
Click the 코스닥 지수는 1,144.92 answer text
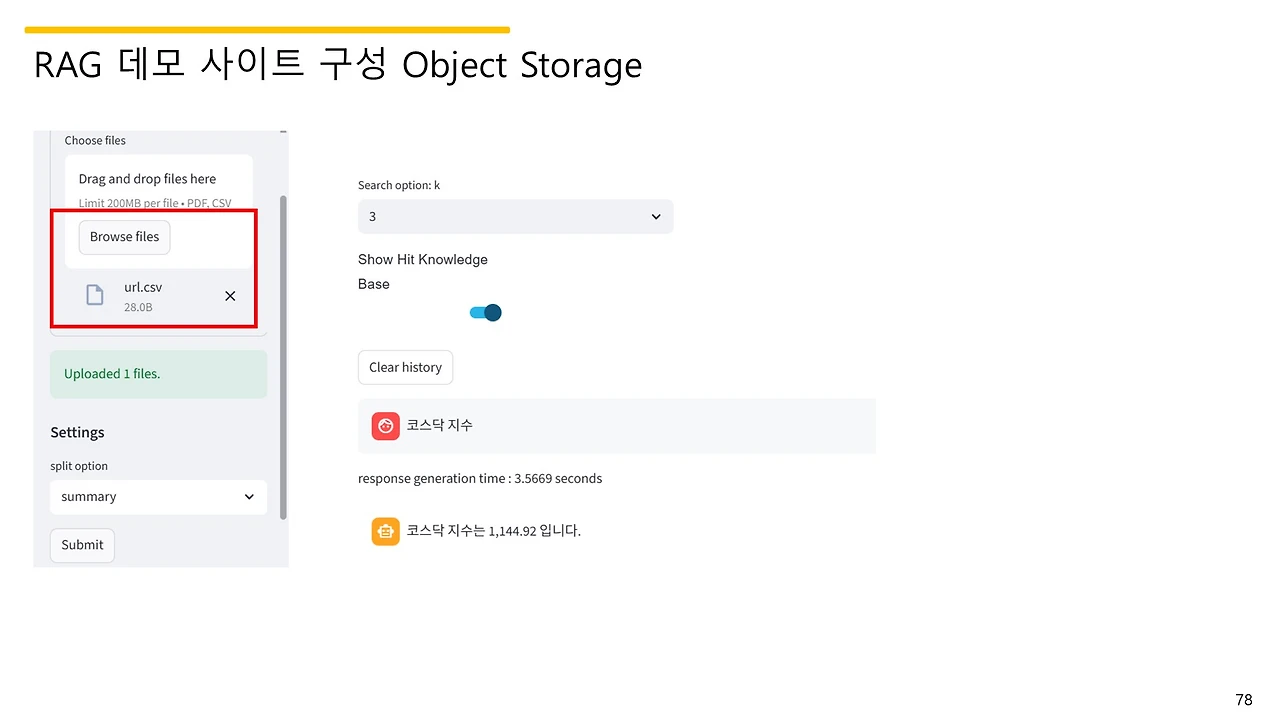coord(493,531)
